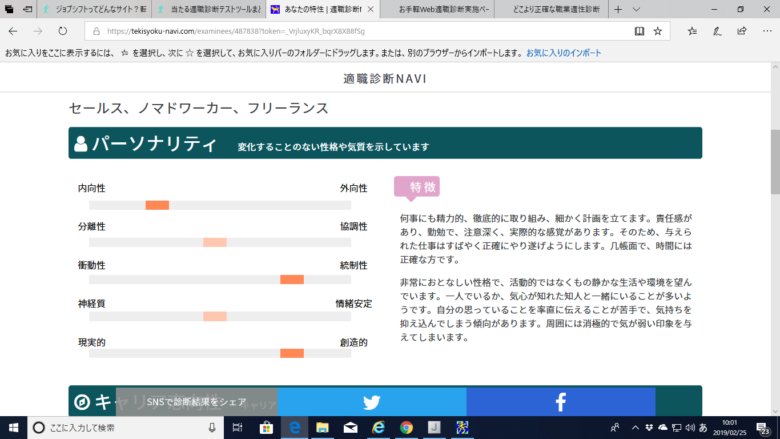Click the 内向性 外向性 scale marker
The height and width of the screenshot is (439, 780).
coord(157,205)
